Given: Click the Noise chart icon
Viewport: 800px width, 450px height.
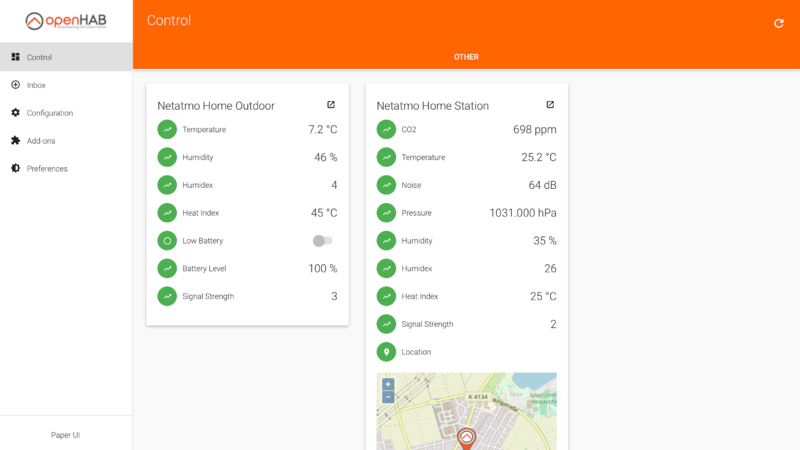Looking at the screenshot, I should [386, 185].
